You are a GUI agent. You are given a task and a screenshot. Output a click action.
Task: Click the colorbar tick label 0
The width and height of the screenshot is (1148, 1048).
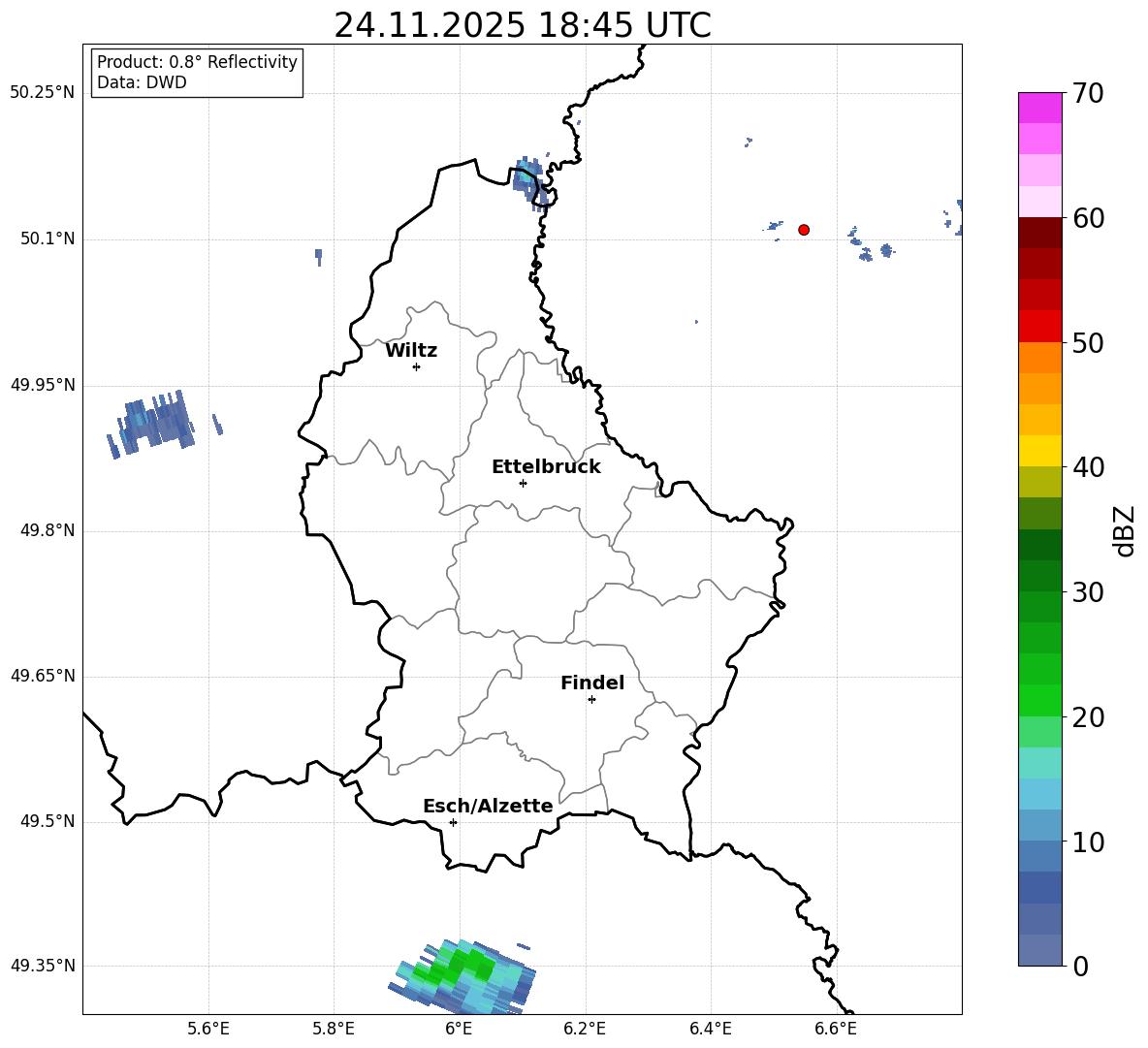pos(1080,967)
